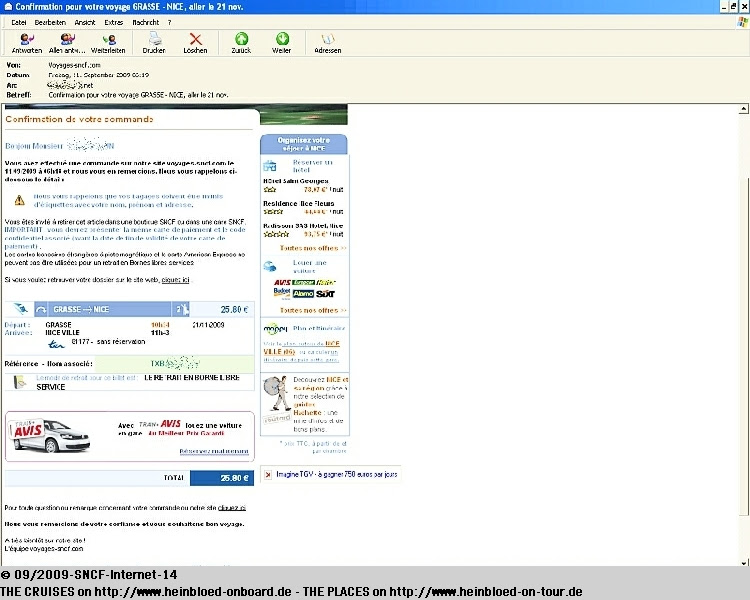Open the Datei menu
The width and height of the screenshot is (750, 600).
(19, 22)
